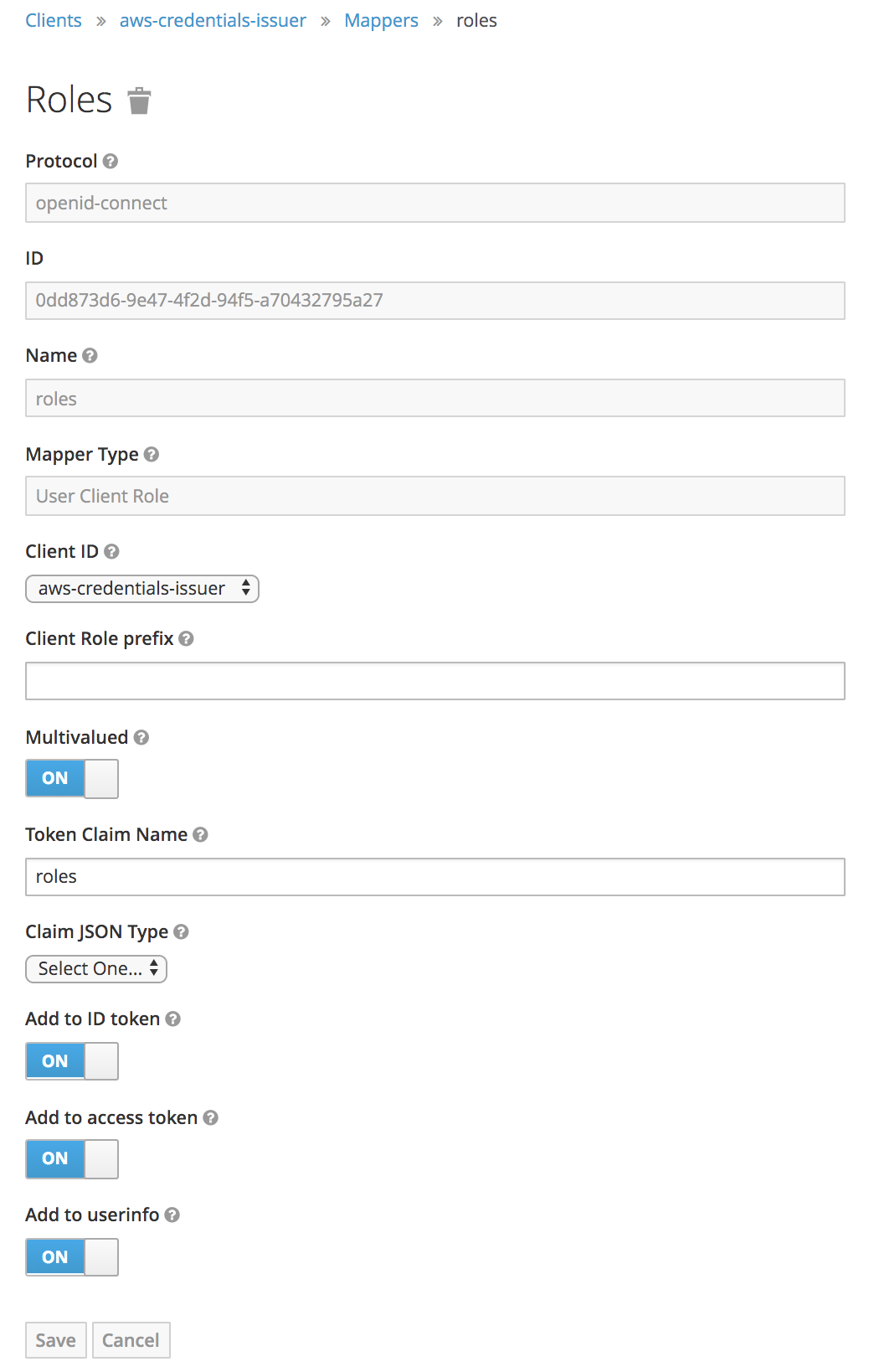Open Client Role prefix help icon

(x=187, y=638)
